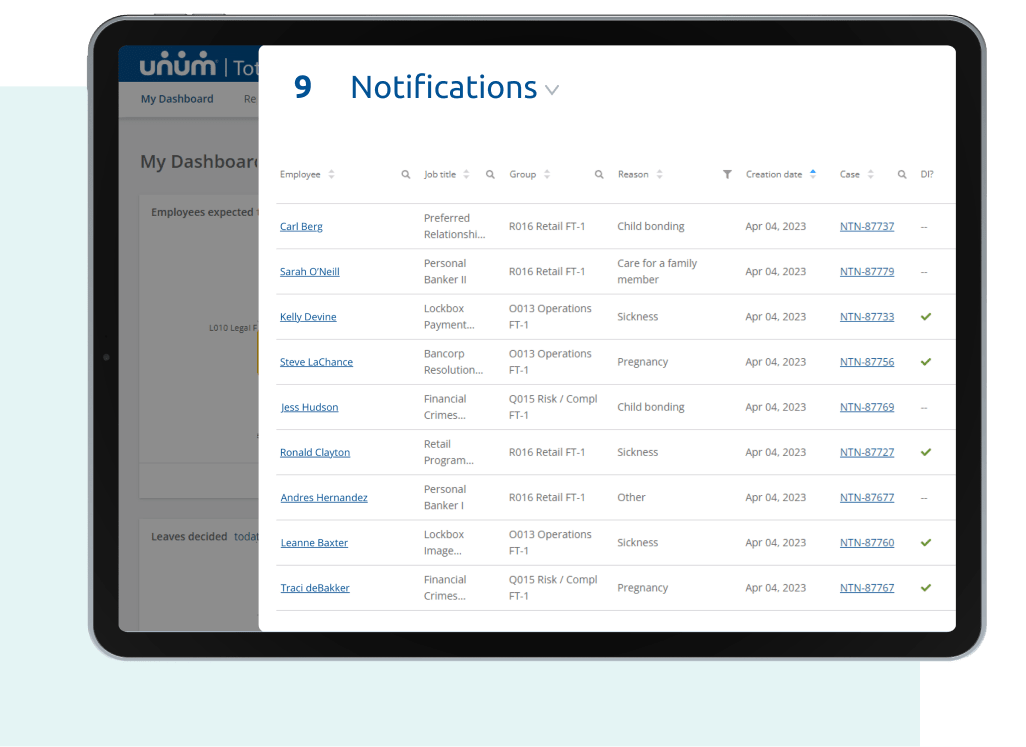Image resolution: width=1026 pixels, height=747 pixels.
Task: Search the Group column
Action: click(598, 173)
